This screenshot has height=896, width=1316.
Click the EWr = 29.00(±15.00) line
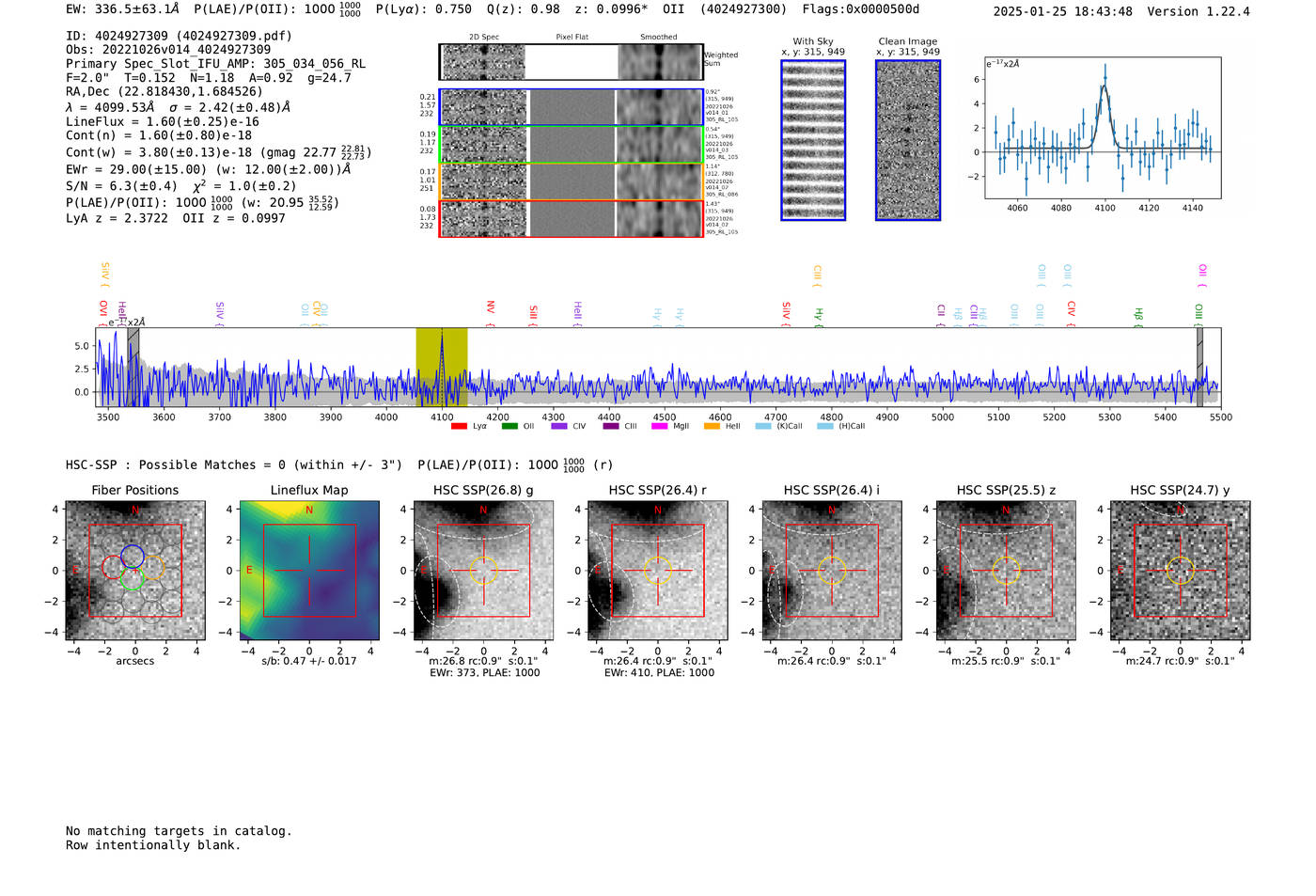(209, 169)
